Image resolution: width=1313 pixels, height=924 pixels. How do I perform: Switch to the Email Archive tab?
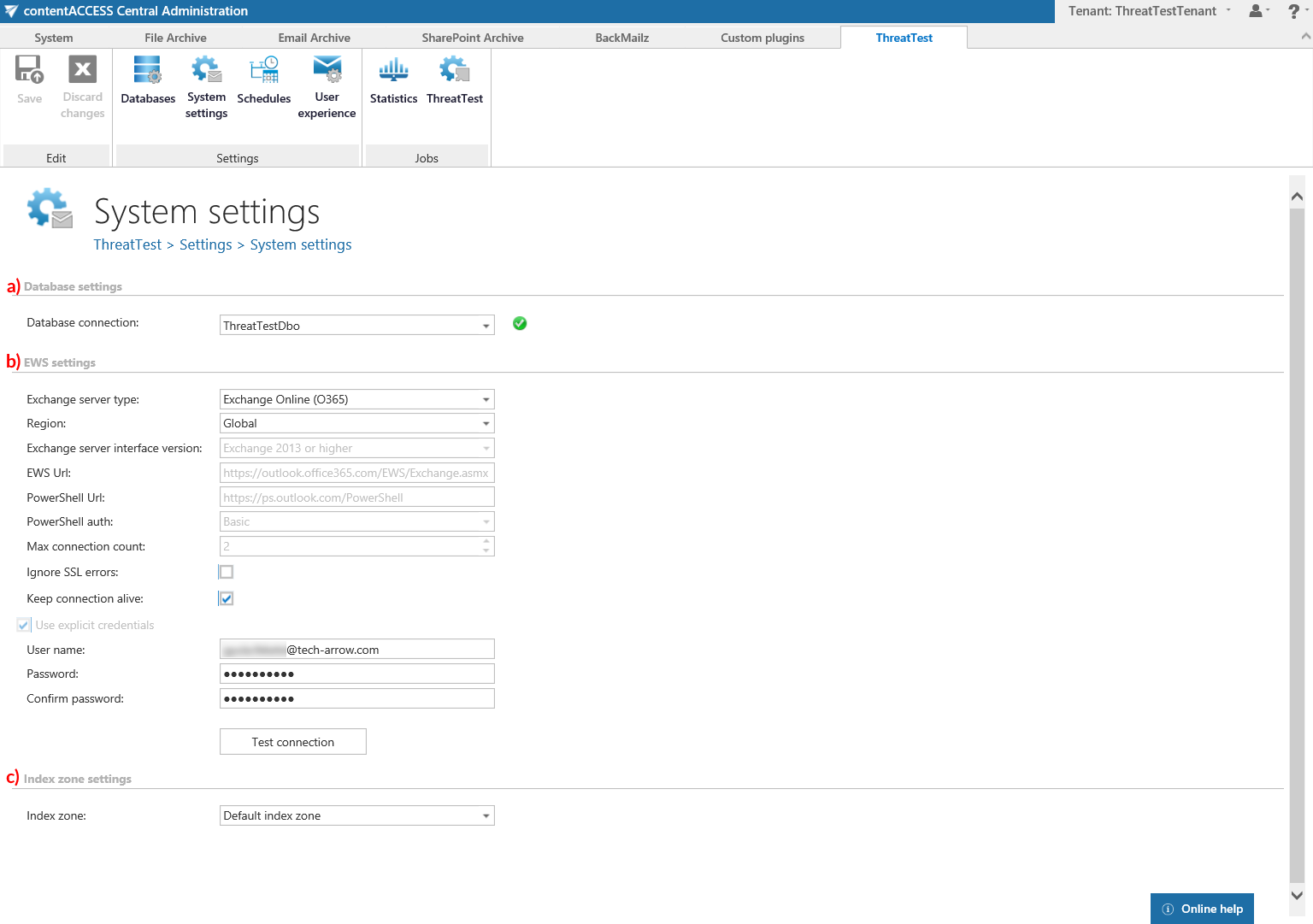coord(314,38)
